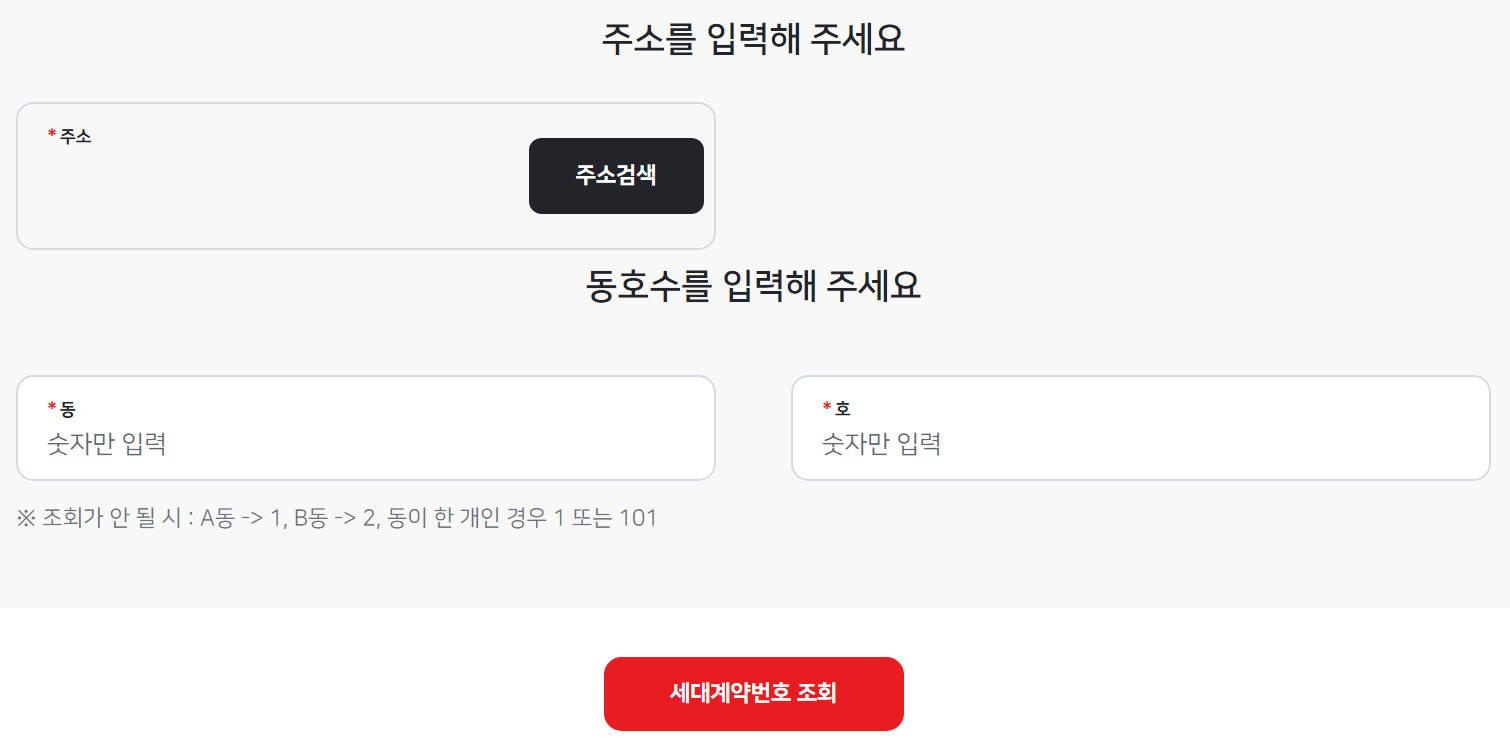1510x738 pixels.
Task: Click the black 주소검색 address search button
Action: point(615,176)
